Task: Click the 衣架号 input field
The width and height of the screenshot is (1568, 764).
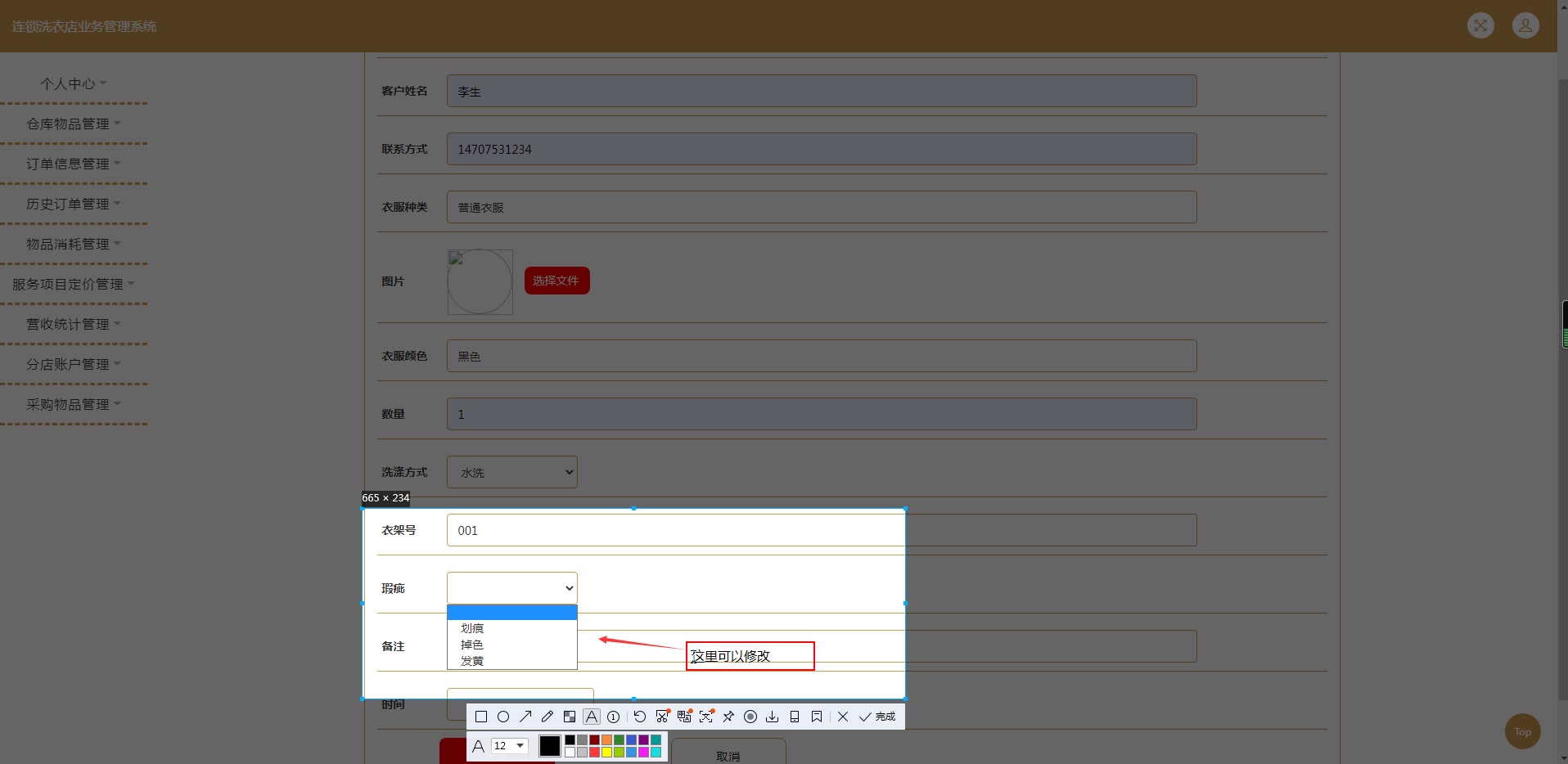Action: point(822,530)
